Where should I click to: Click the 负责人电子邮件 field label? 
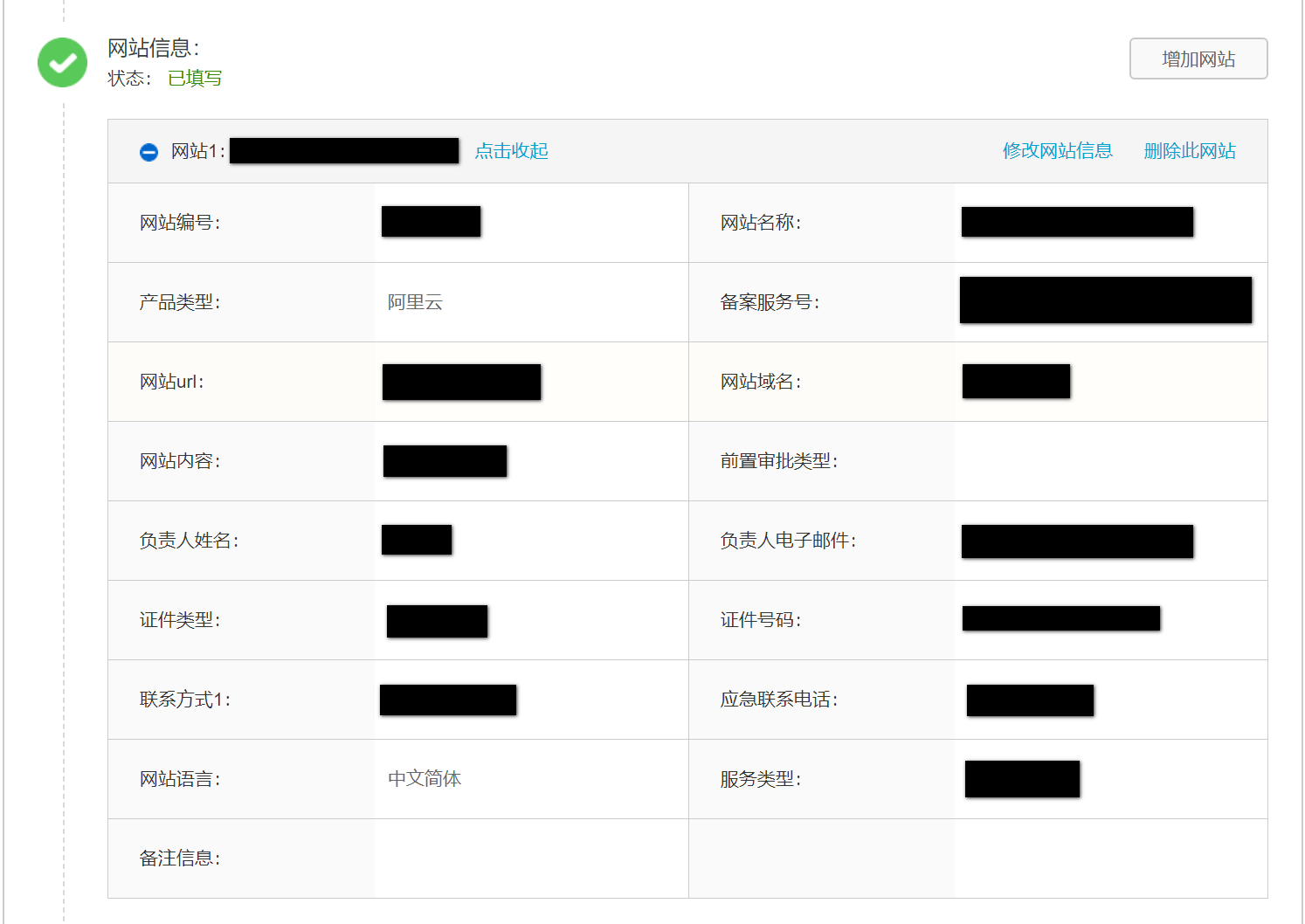pos(787,541)
